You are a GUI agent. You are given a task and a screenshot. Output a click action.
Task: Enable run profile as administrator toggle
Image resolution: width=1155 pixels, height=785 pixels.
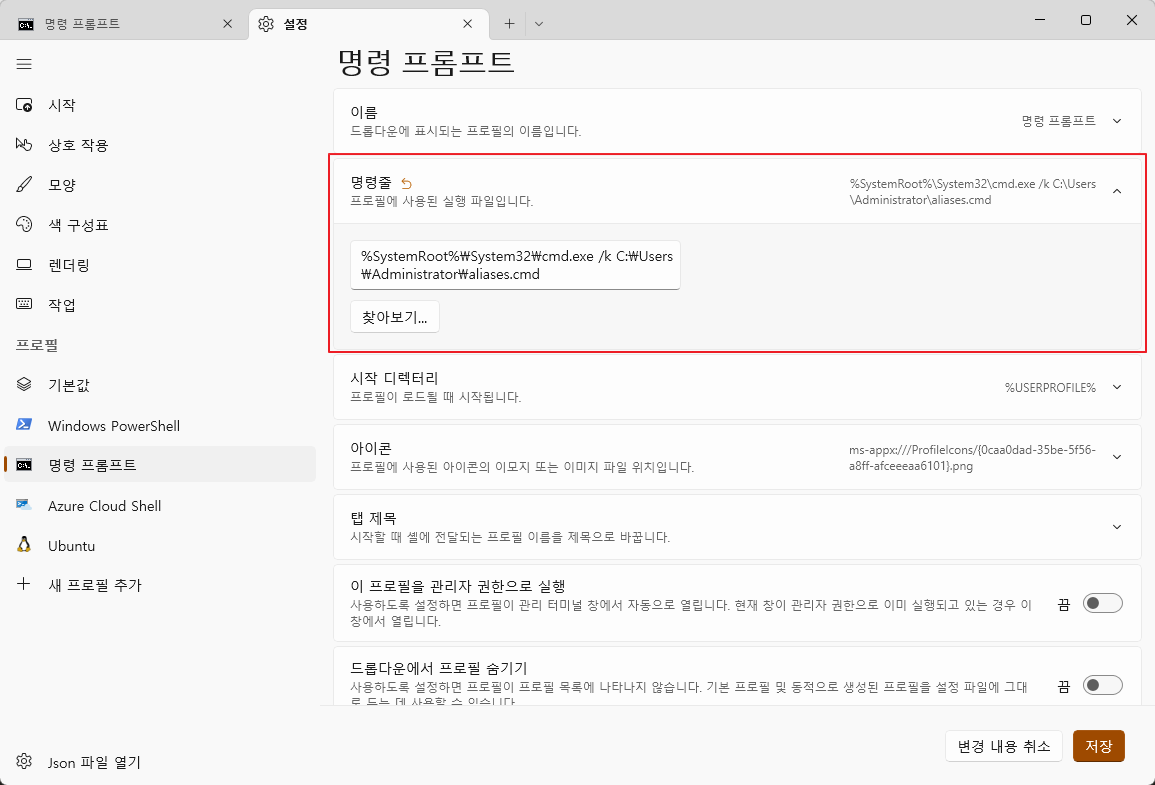coord(1103,603)
